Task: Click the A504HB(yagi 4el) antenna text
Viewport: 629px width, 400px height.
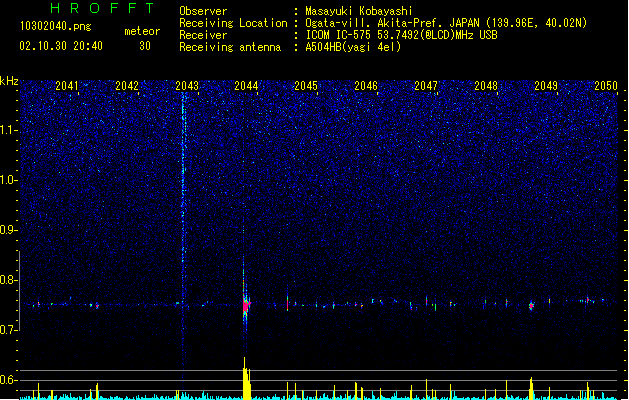Action: [x=353, y=47]
